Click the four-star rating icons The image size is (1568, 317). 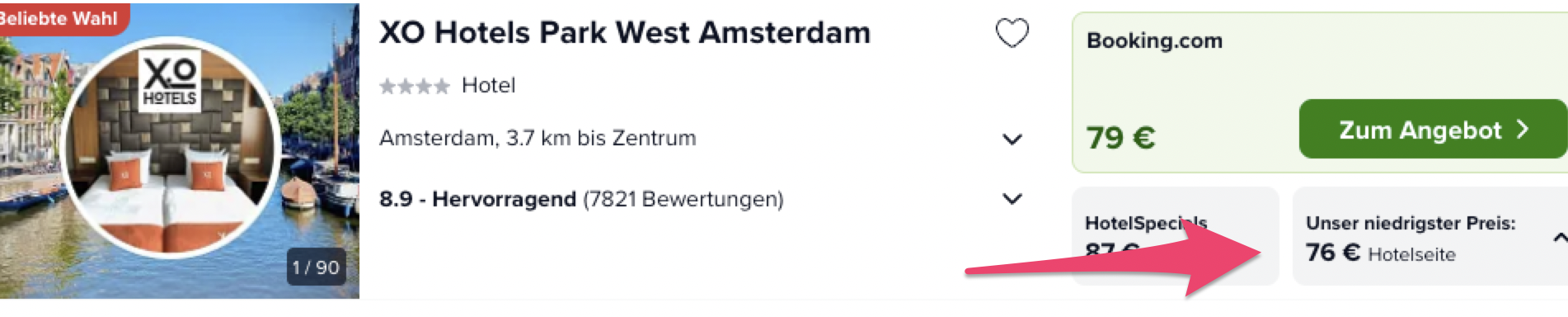tap(415, 86)
